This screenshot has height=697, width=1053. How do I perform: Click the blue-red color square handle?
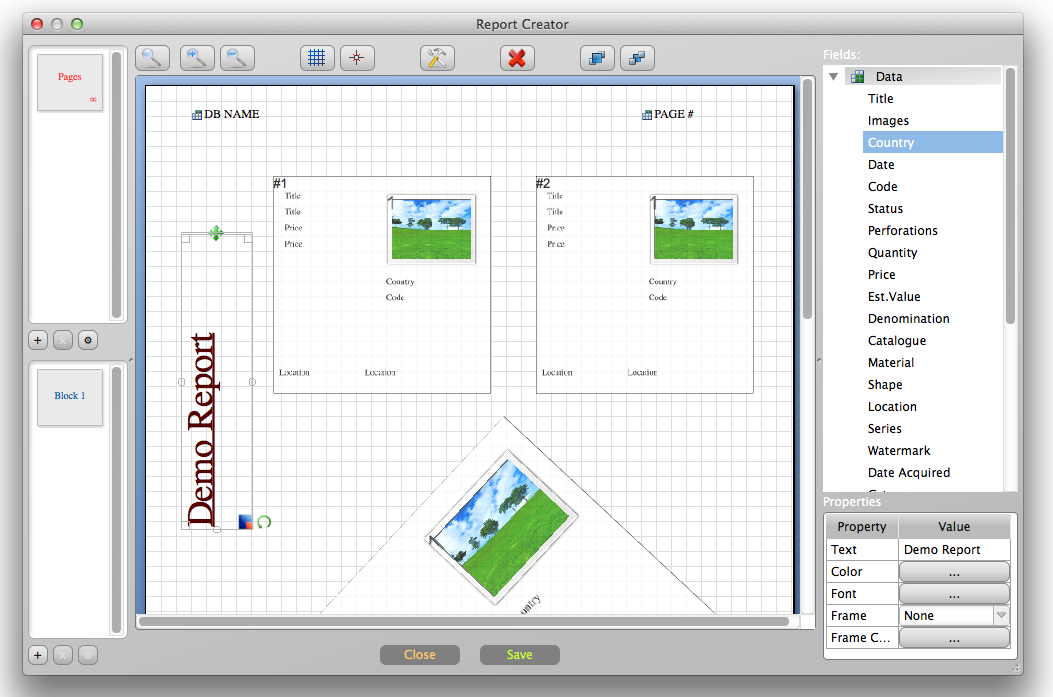pyautogui.click(x=246, y=522)
